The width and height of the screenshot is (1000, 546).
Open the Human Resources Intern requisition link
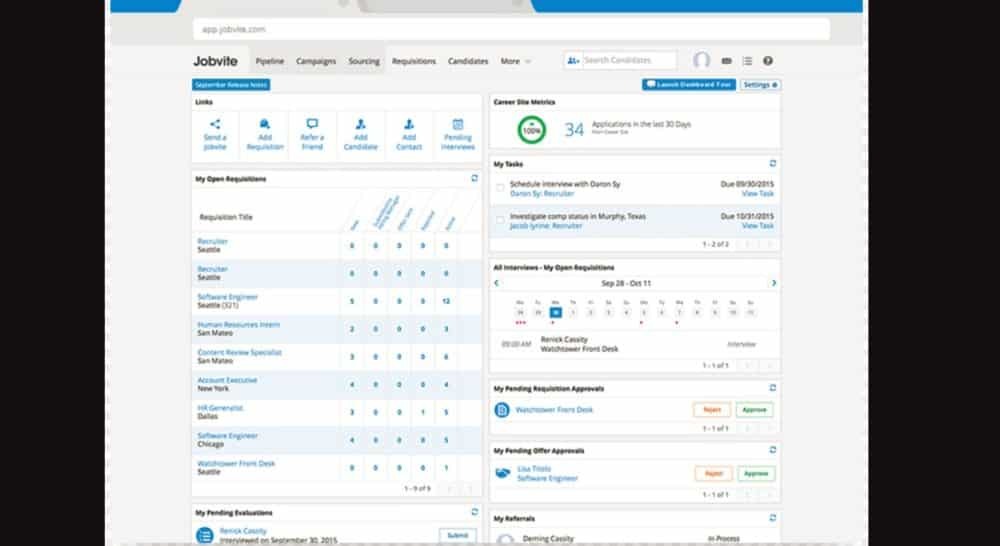[238, 325]
